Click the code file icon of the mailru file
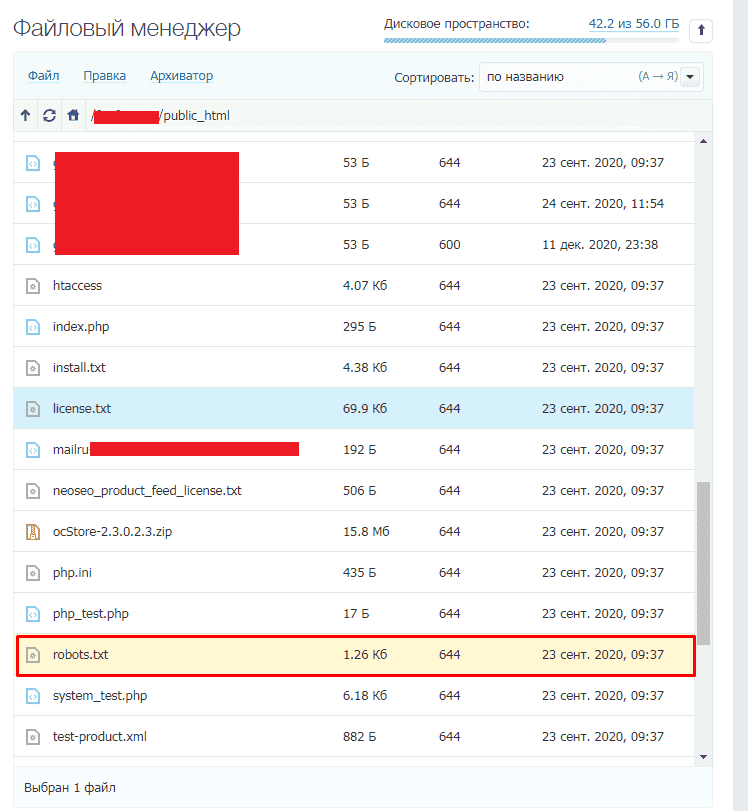Viewport: 748px width, 811px height. click(x=33, y=449)
